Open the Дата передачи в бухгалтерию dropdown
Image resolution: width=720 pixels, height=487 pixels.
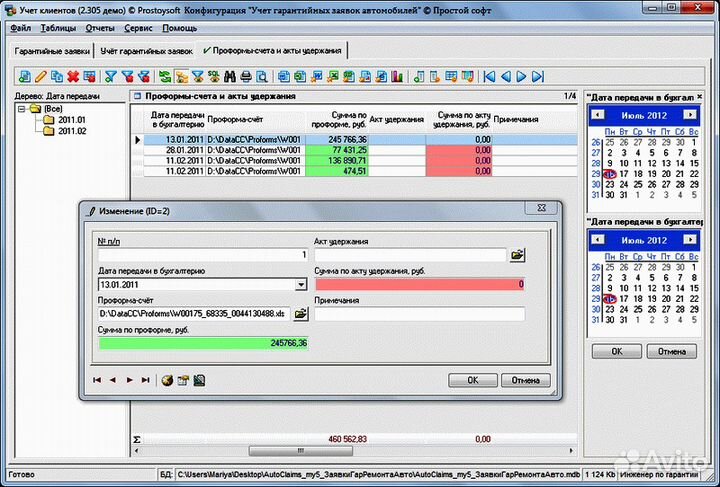[x=301, y=285]
